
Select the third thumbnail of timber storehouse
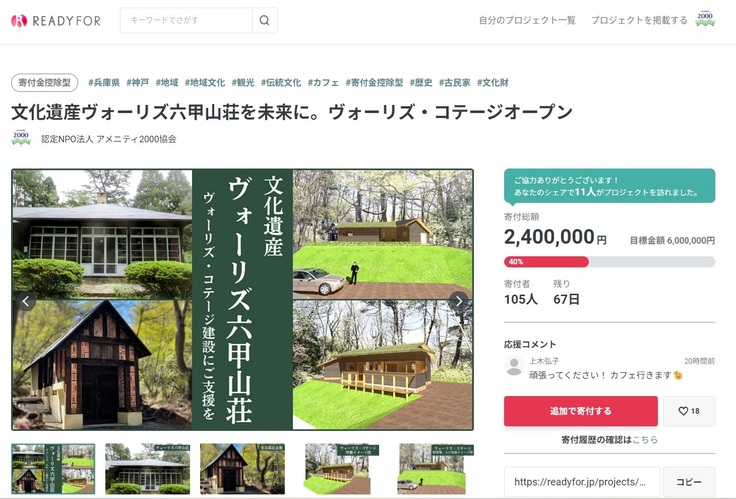pyautogui.click(x=242, y=468)
